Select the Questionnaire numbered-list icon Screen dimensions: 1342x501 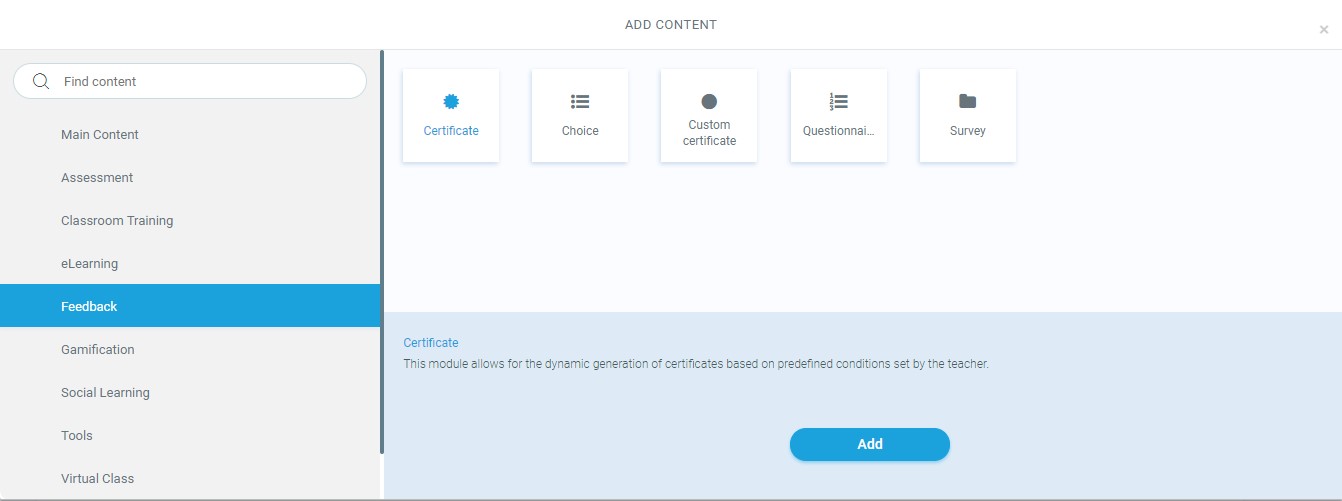point(838,101)
